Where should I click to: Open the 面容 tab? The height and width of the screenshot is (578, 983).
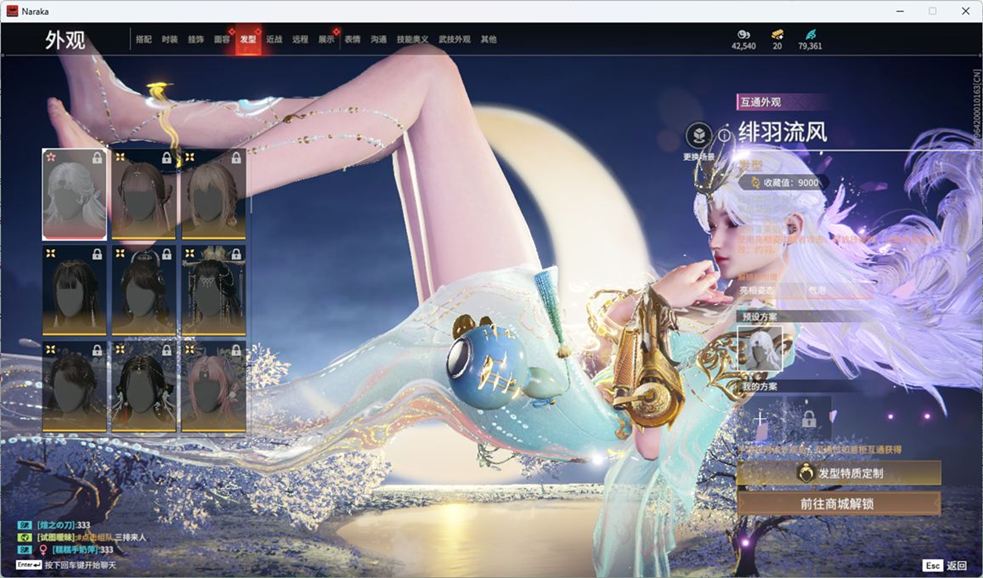(222, 40)
